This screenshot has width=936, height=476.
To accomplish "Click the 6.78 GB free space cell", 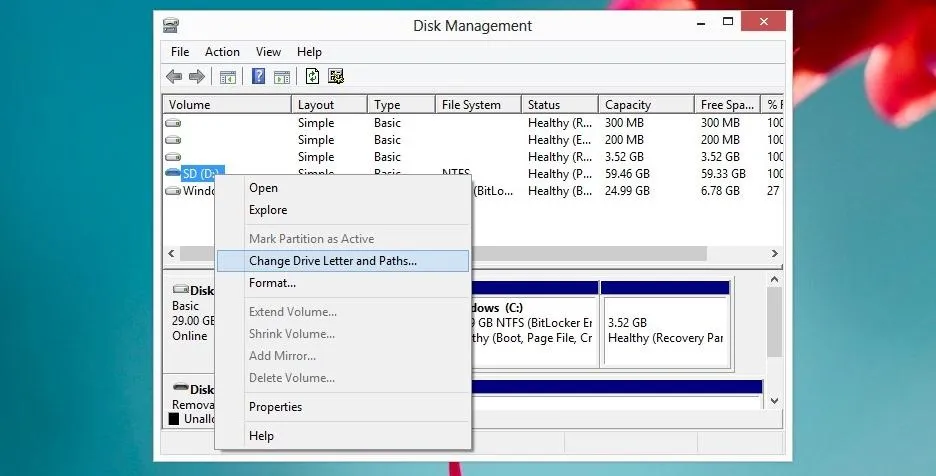I will [720, 191].
